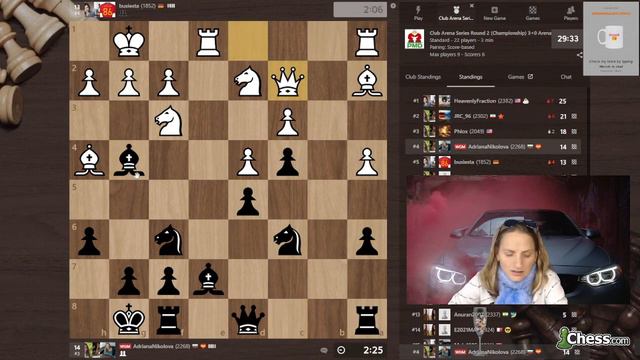Open the Players tab

click(571, 13)
